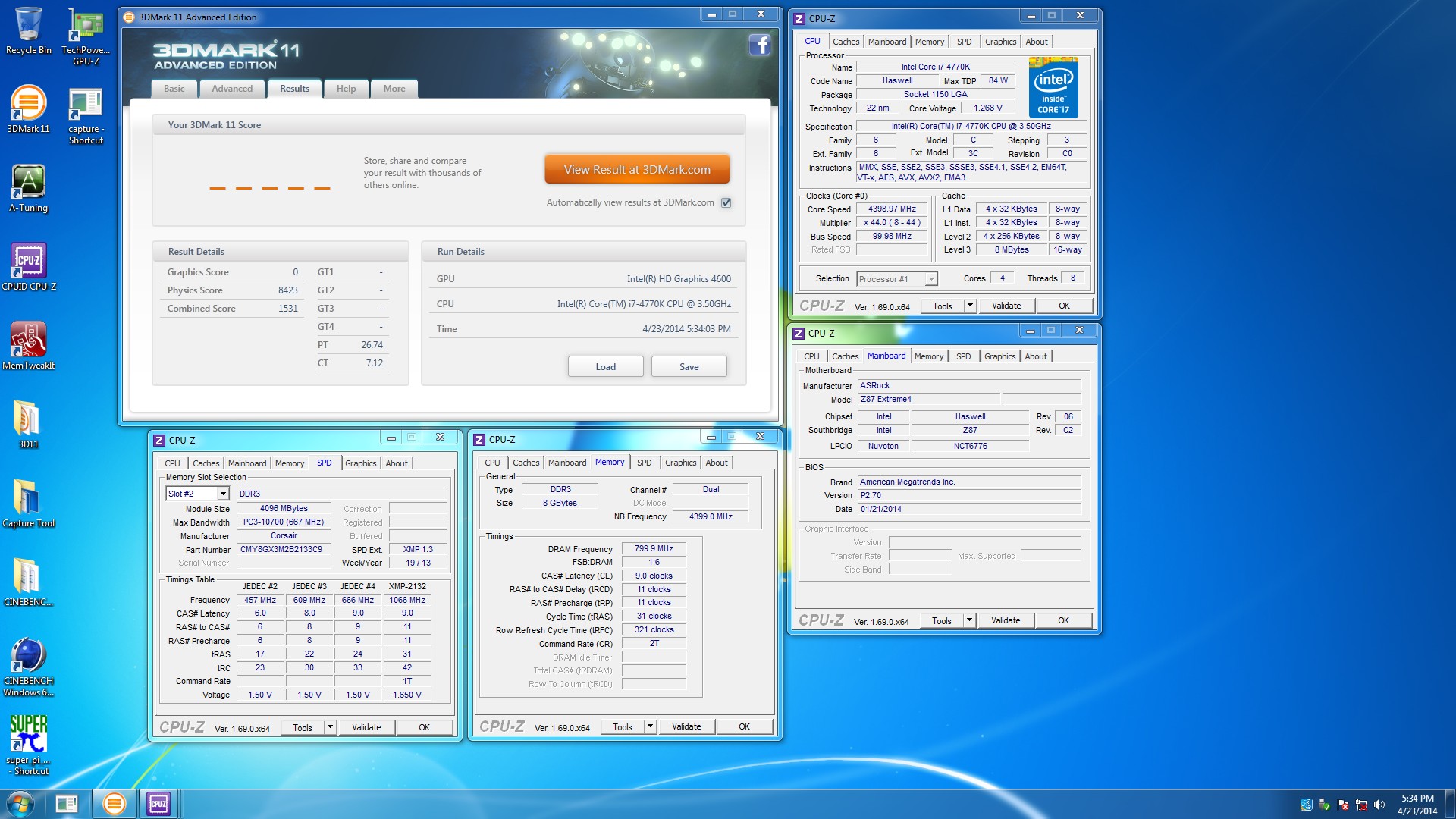Click the NB Frequency value 4399.0 MHz
Image resolution: width=1456 pixels, height=819 pixels.
(x=711, y=516)
